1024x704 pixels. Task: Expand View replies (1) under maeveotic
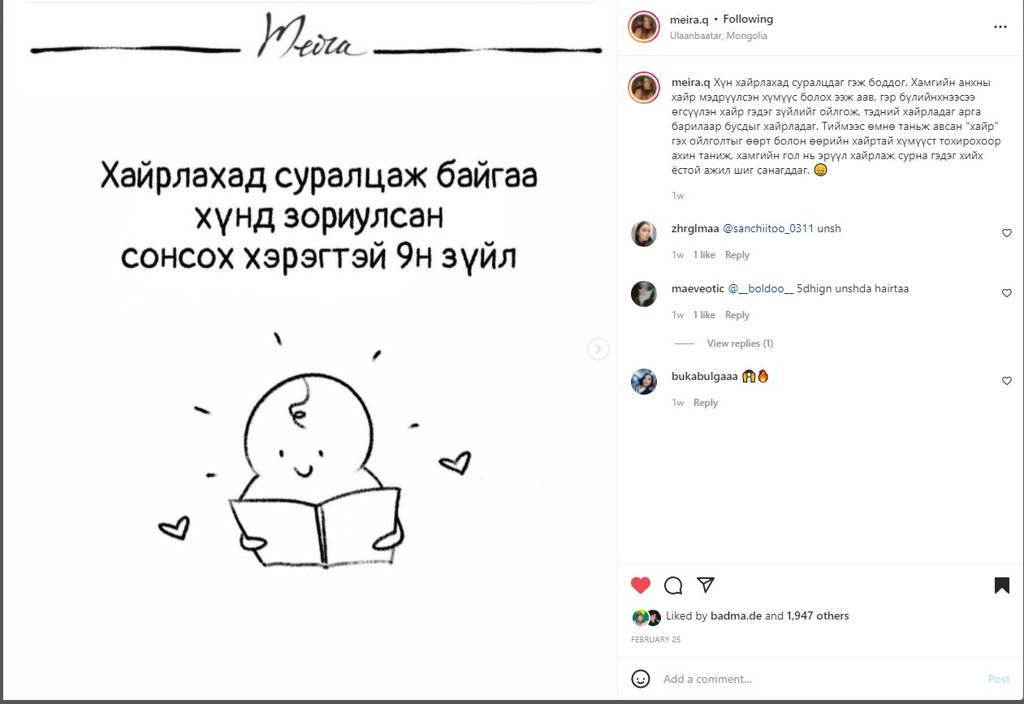(740, 343)
